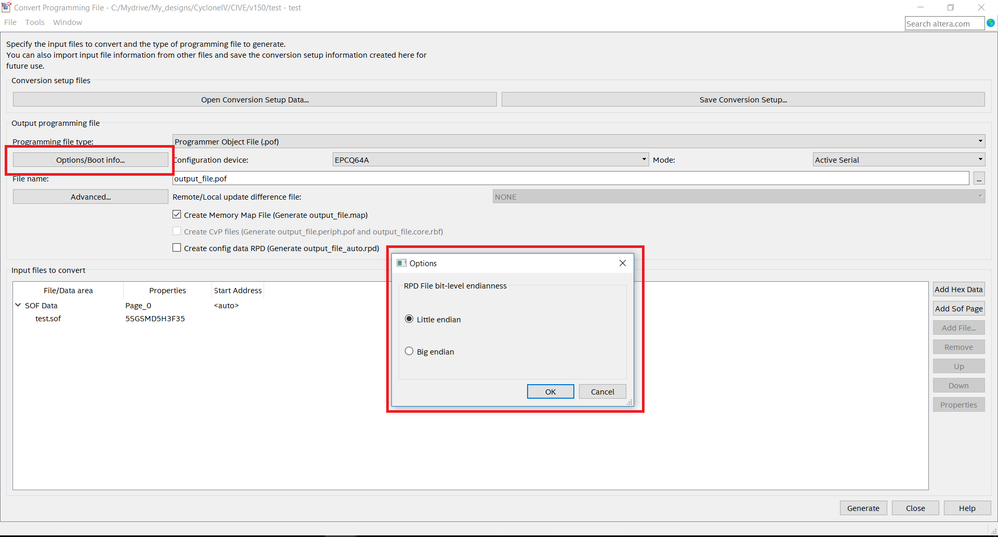Open the Tools menu
The height and width of the screenshot is (537, 998).
pos(34,22)
